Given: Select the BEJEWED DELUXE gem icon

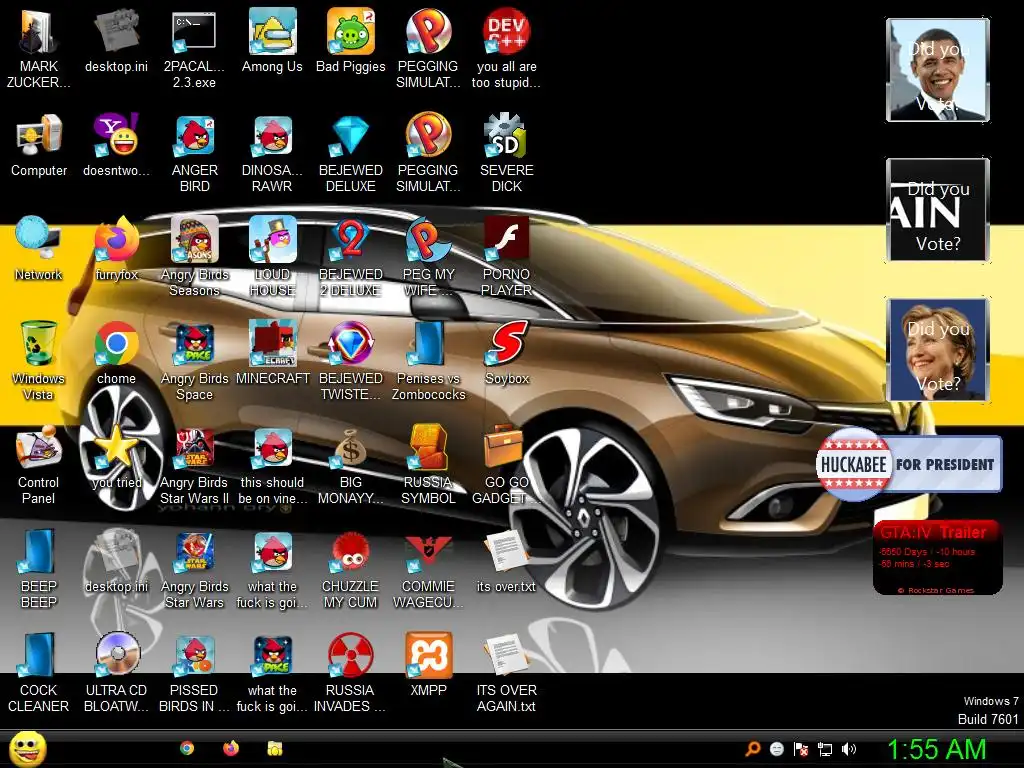Looking at the screenshot, I should (x=351, y=136).
